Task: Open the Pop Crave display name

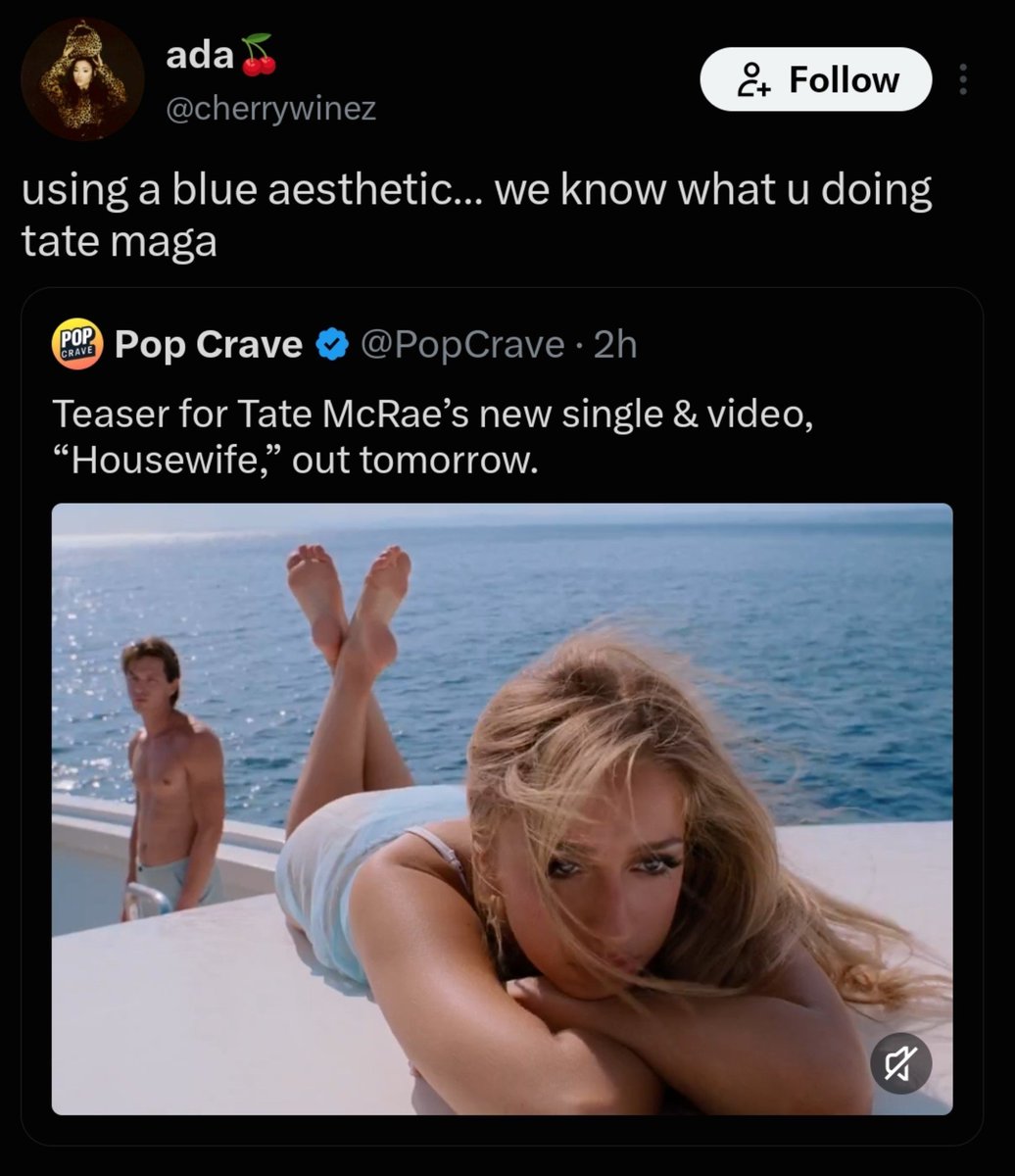Action: (x=209, y=345)
